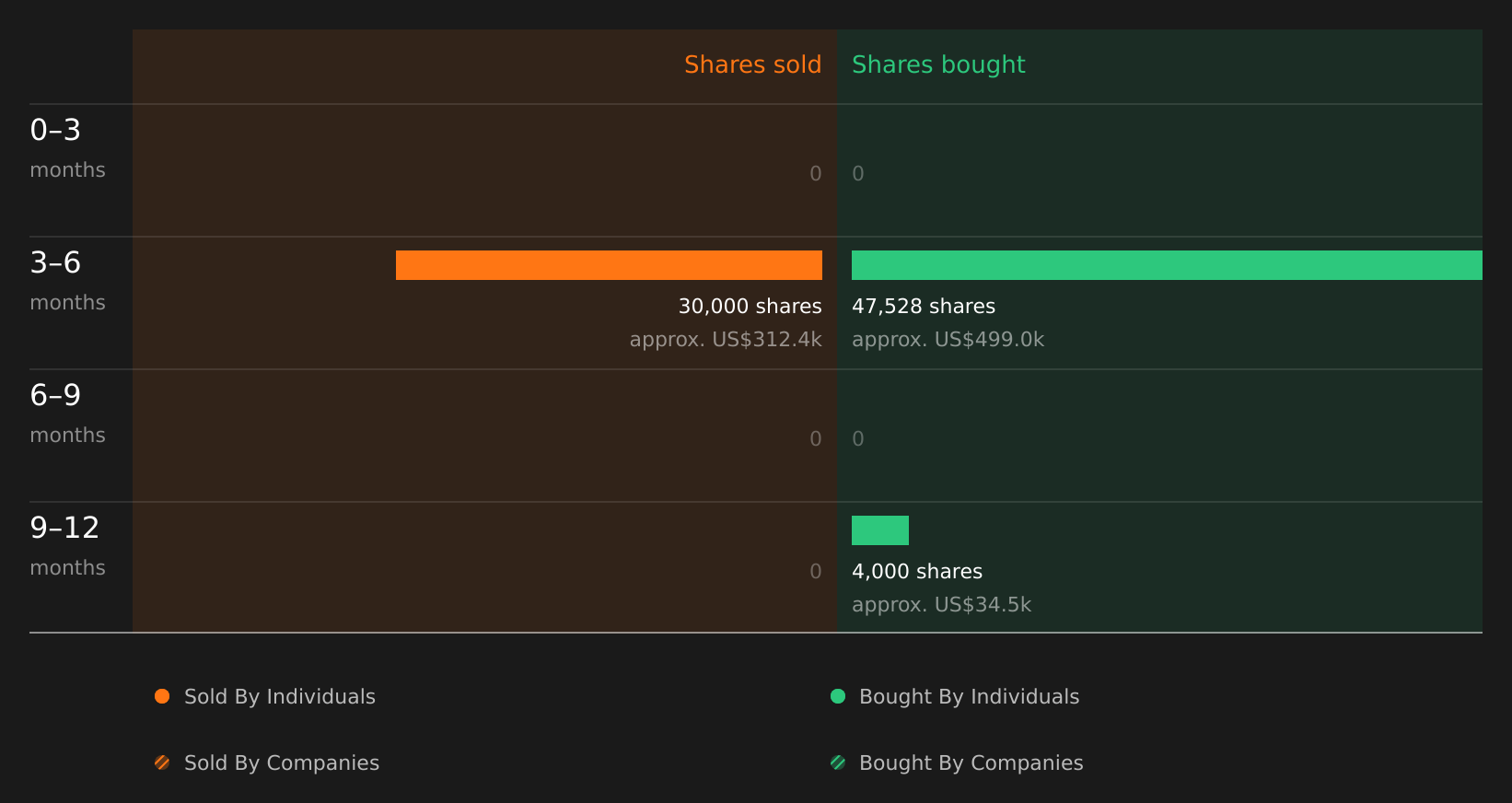Screen dimensions: 1512x803
Task: Click the approx. US$34.5k value
Action: [x=941, y=605]
